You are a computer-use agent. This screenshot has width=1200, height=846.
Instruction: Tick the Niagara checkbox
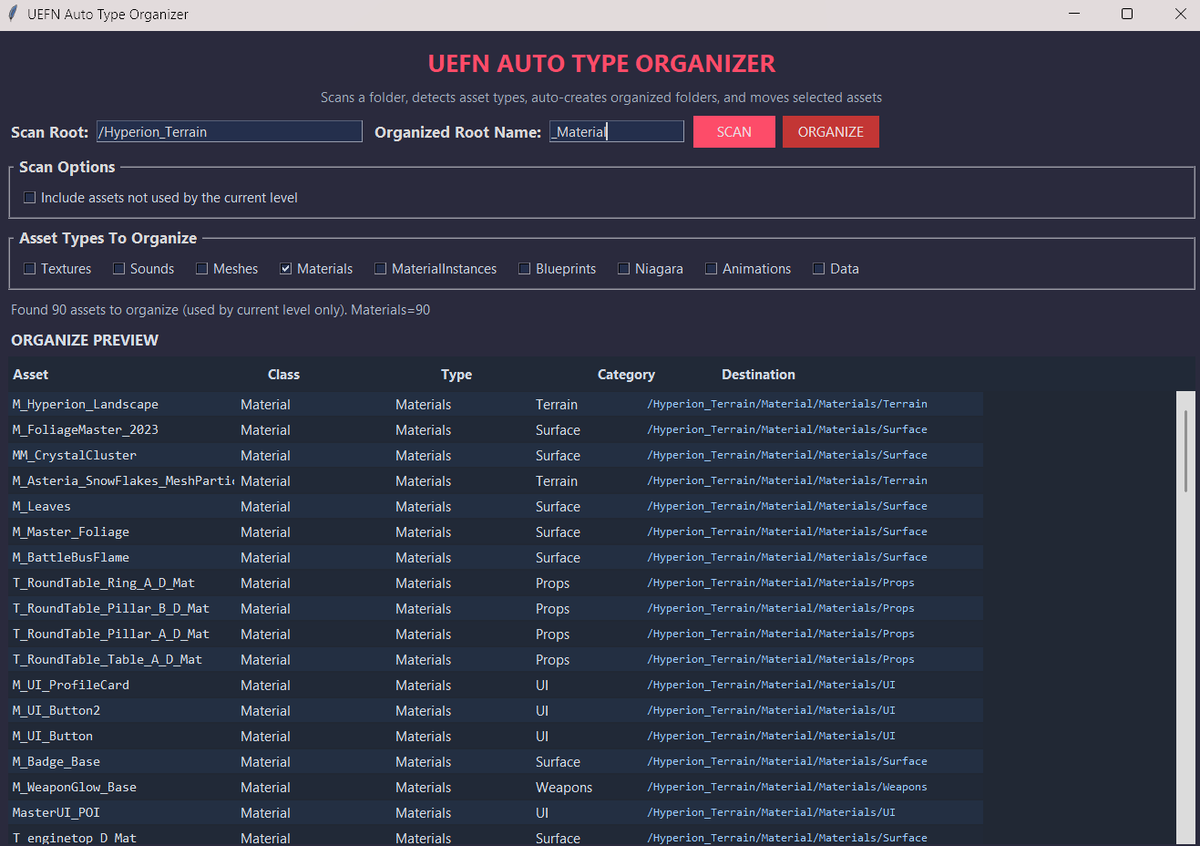624,269
